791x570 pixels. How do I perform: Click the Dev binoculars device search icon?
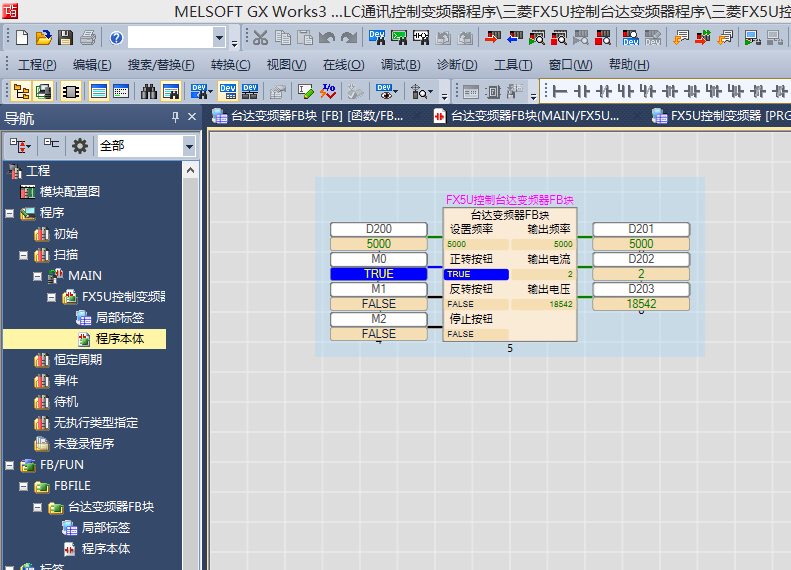click(377, 37)
